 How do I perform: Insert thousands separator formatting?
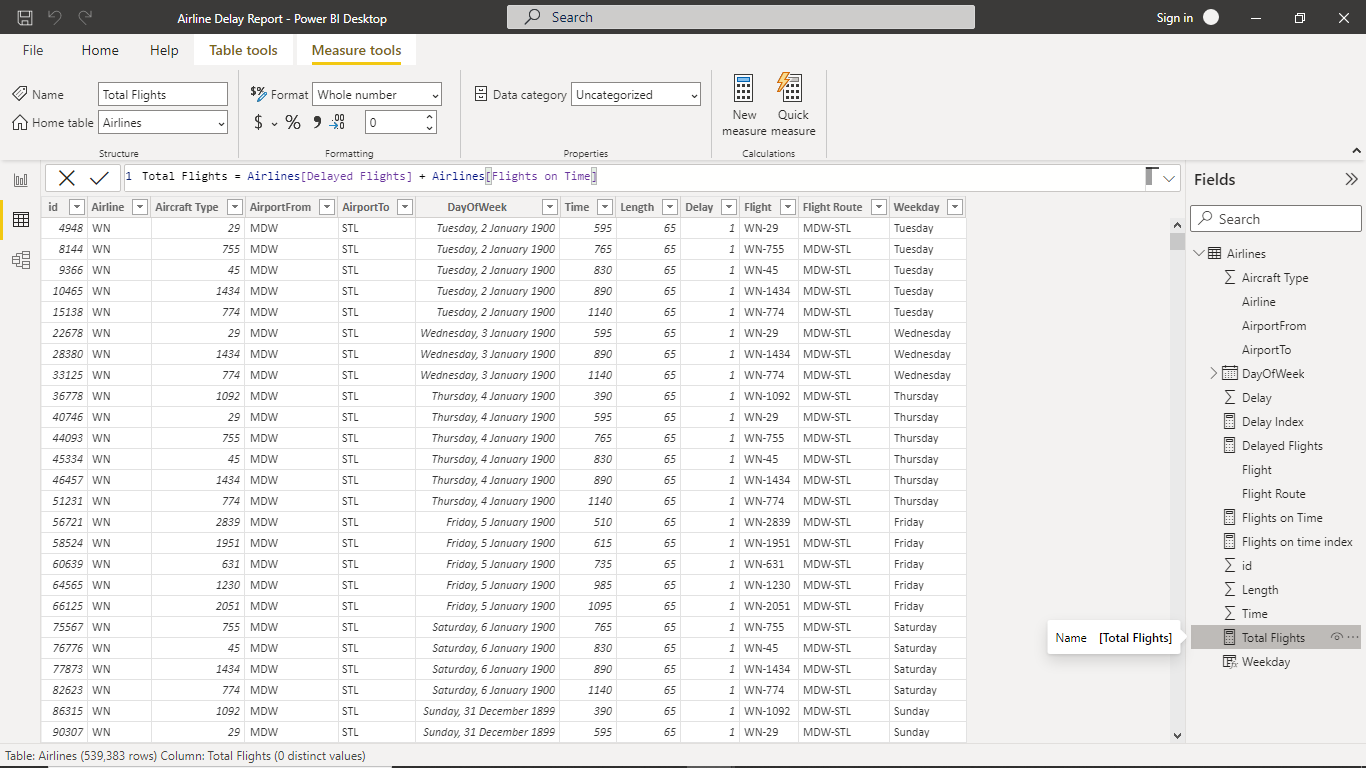(x=318, y=122)
